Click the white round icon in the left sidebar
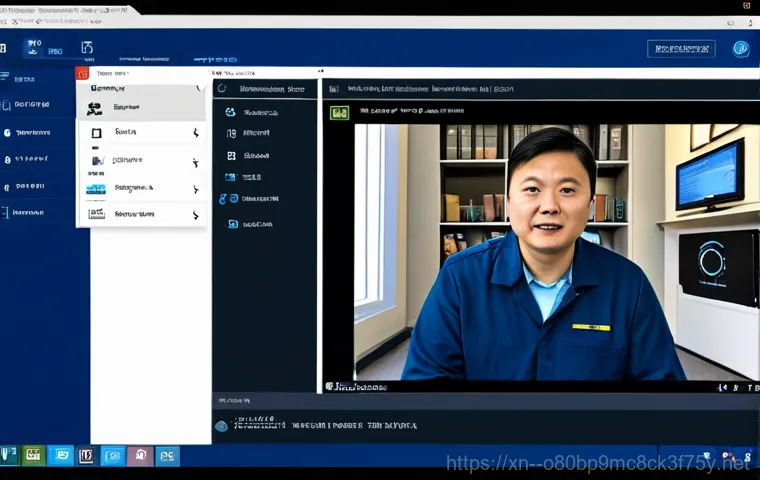The width and height of the screenshot is (760, 480). pos(7,133)
